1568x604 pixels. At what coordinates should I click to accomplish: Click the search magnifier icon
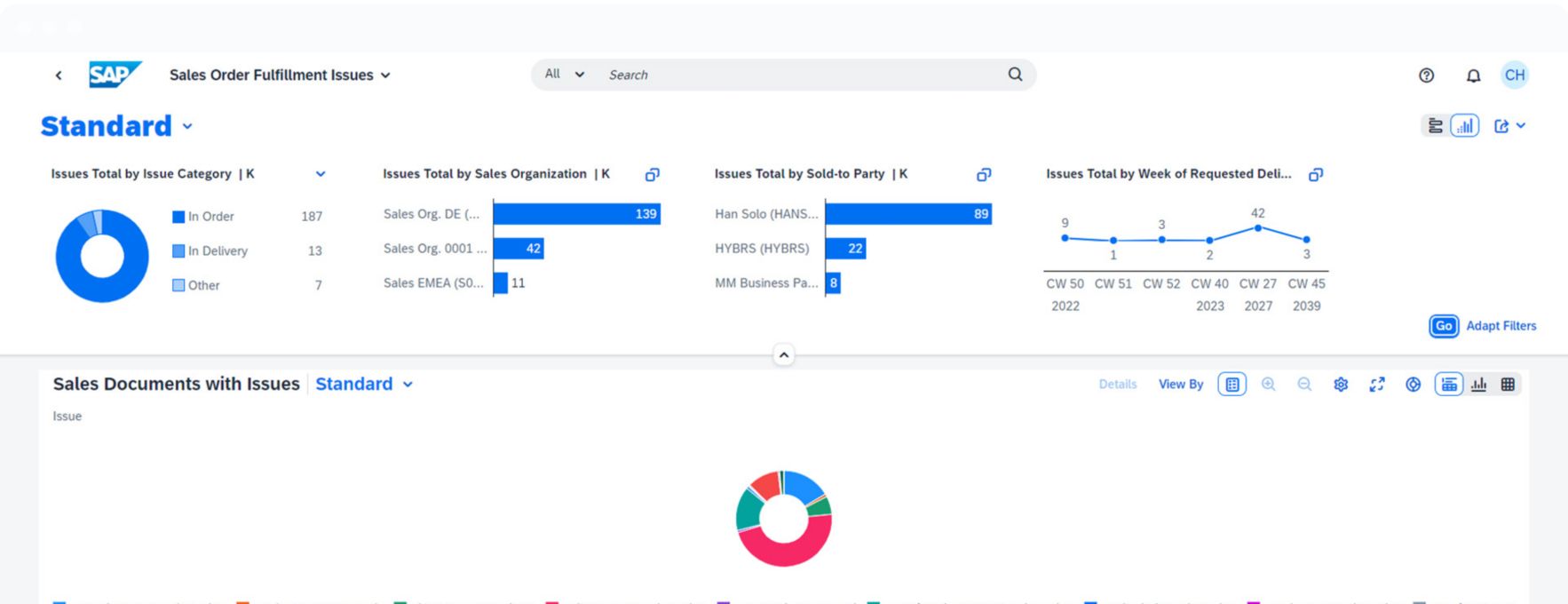click(x=1015, y=75)
